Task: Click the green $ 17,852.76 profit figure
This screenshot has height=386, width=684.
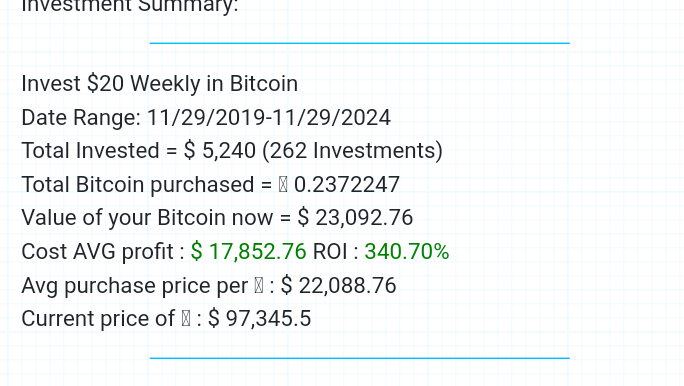Action: pos(249,252)
